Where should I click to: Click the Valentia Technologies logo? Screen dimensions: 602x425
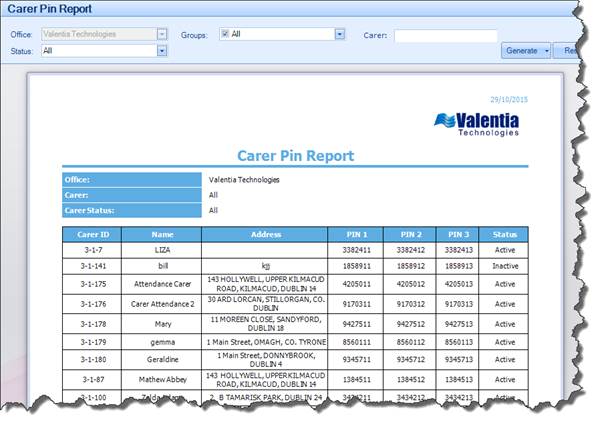[x=477, y=124]
